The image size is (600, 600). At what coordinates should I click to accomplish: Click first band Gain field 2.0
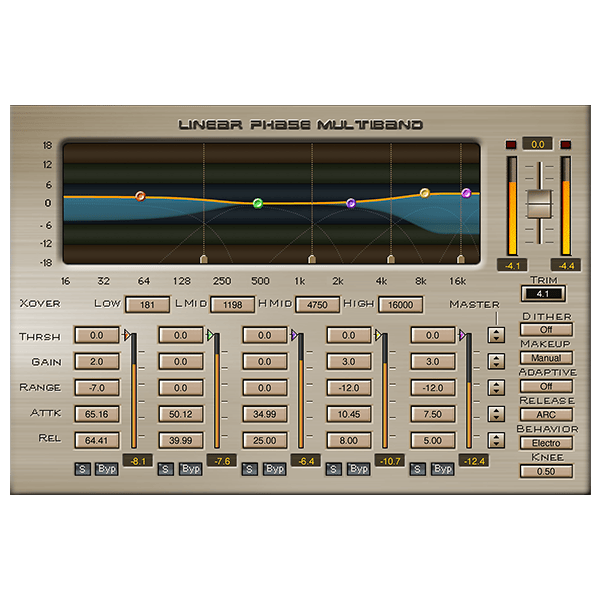click(97, 361)
